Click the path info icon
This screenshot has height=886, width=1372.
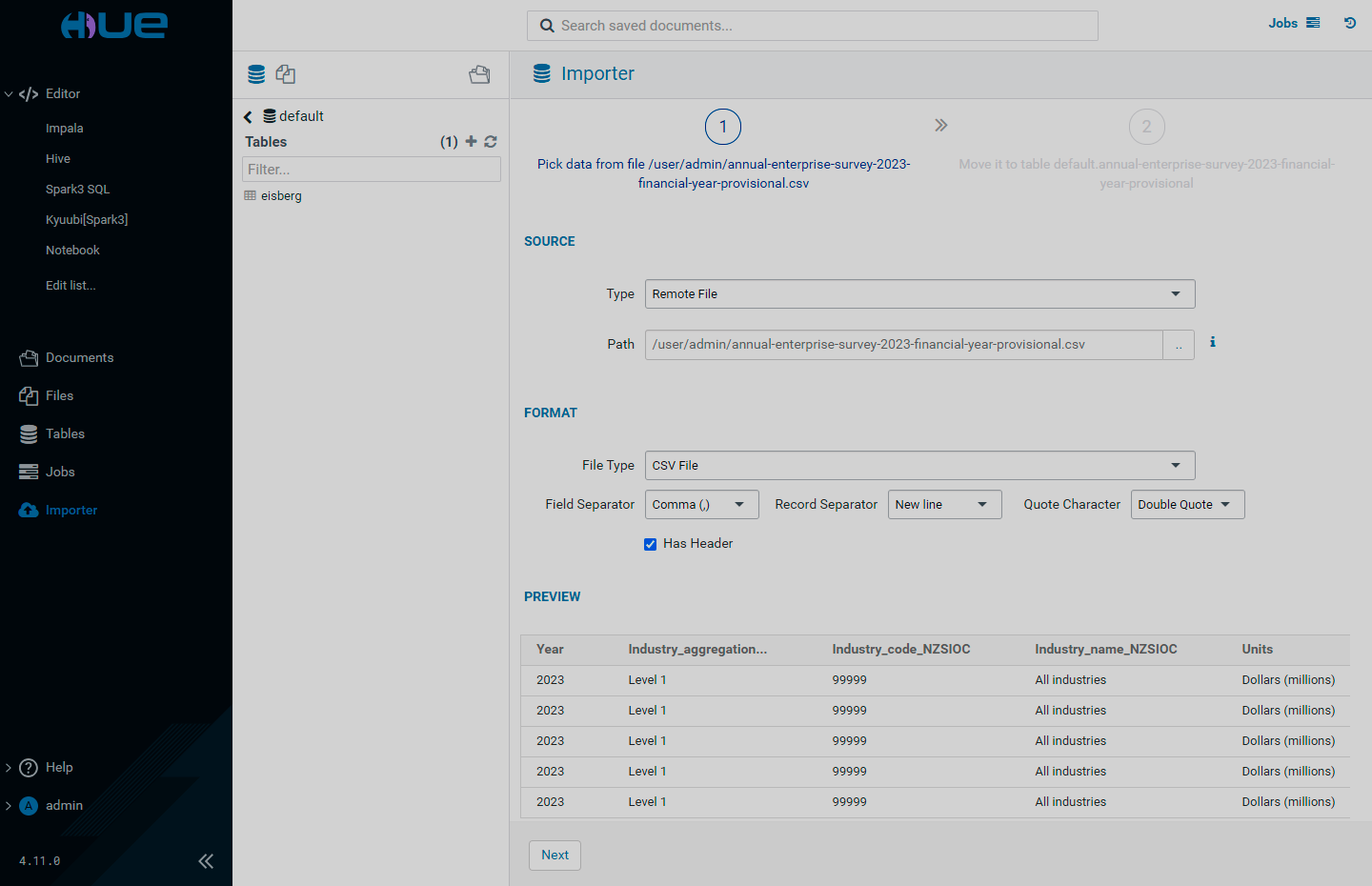coord(1213,342)
